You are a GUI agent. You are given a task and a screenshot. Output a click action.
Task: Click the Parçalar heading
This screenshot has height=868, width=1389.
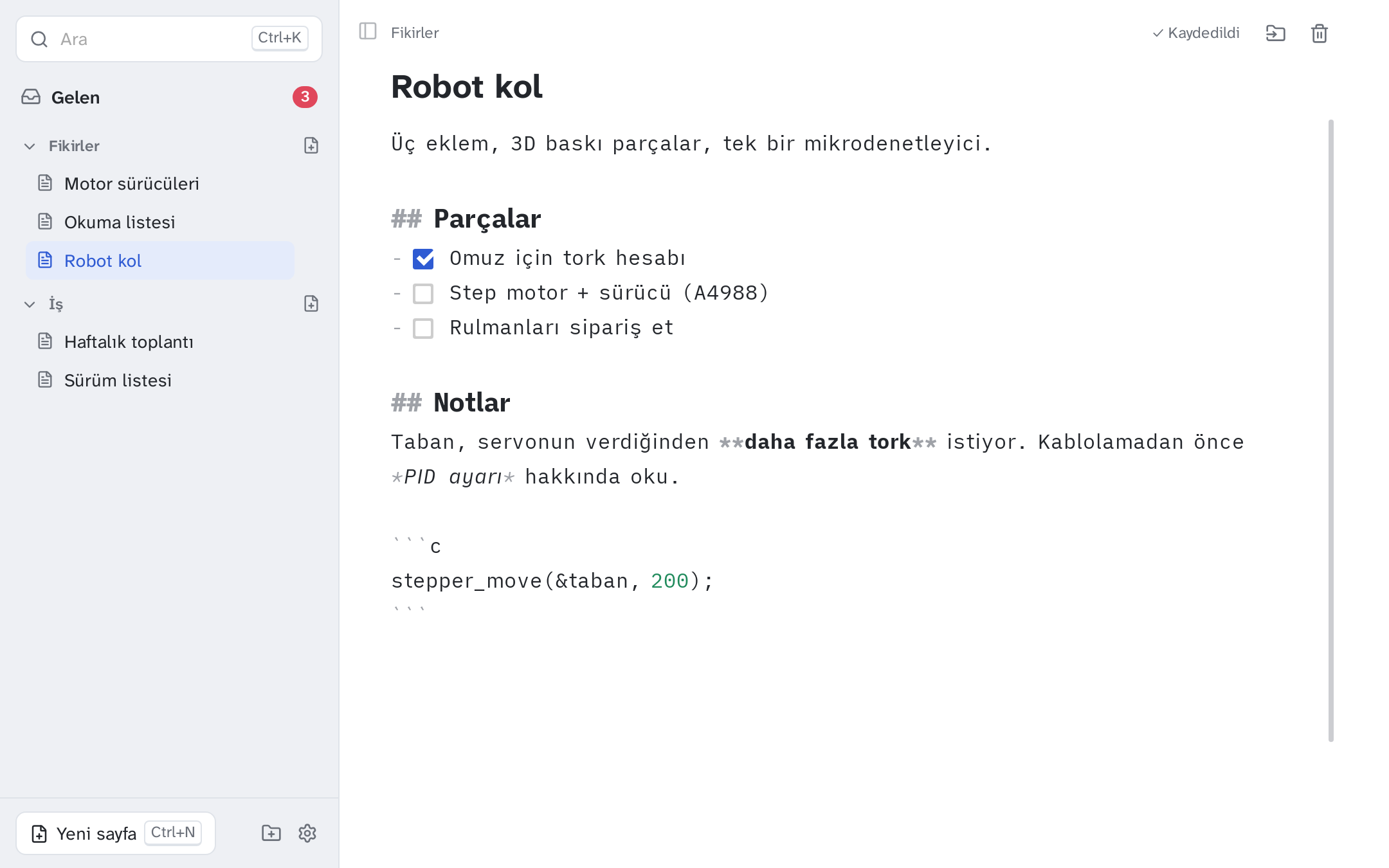(x=487, y=219)
